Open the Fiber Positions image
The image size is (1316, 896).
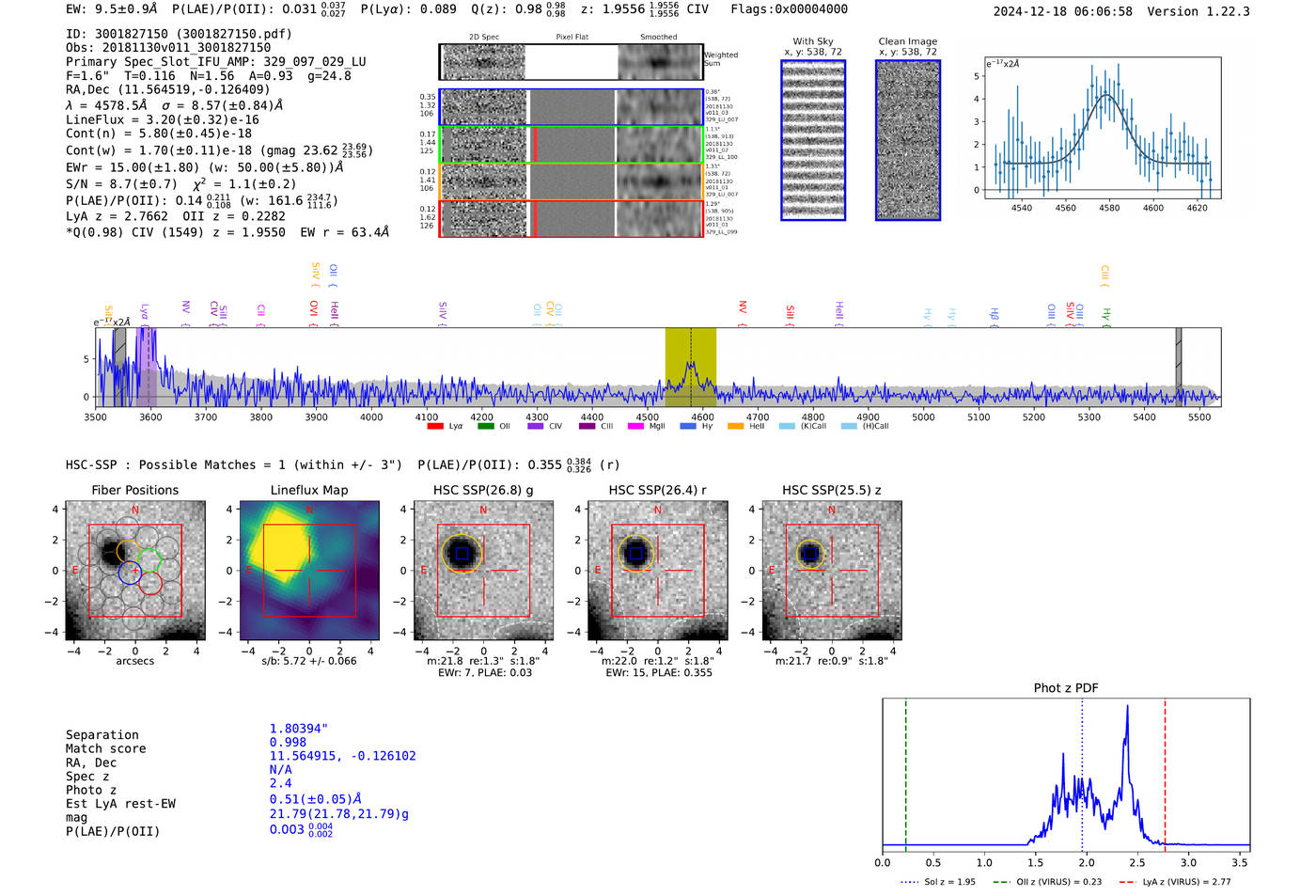(x=135, y=571)
